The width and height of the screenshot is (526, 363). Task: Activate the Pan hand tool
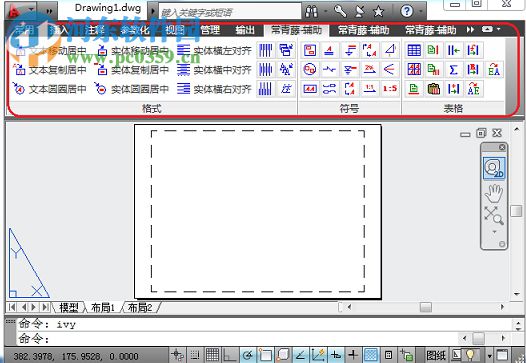(494, 193)
